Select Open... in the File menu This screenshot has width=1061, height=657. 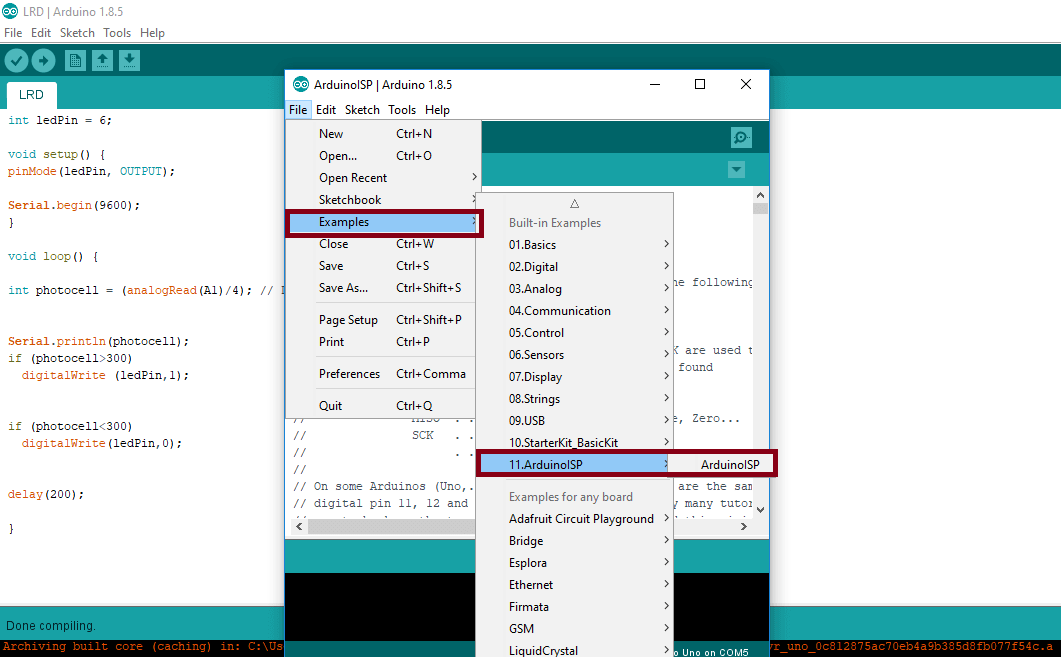click(x=383, y=156)
